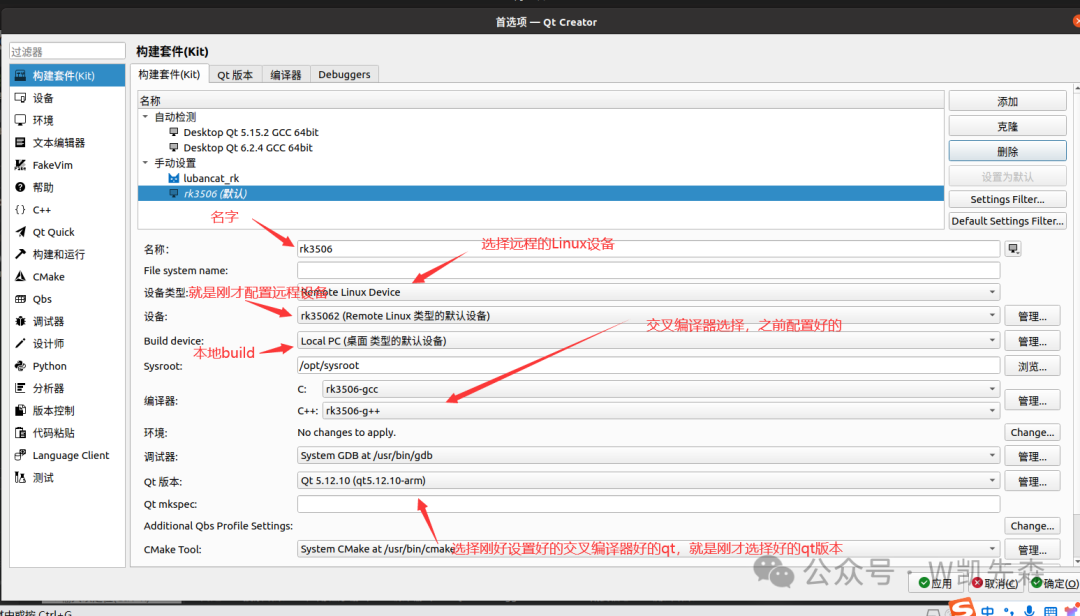Go to the Python settings category
This screenshot has width=1080, height=616.
(x=49, y=366)
